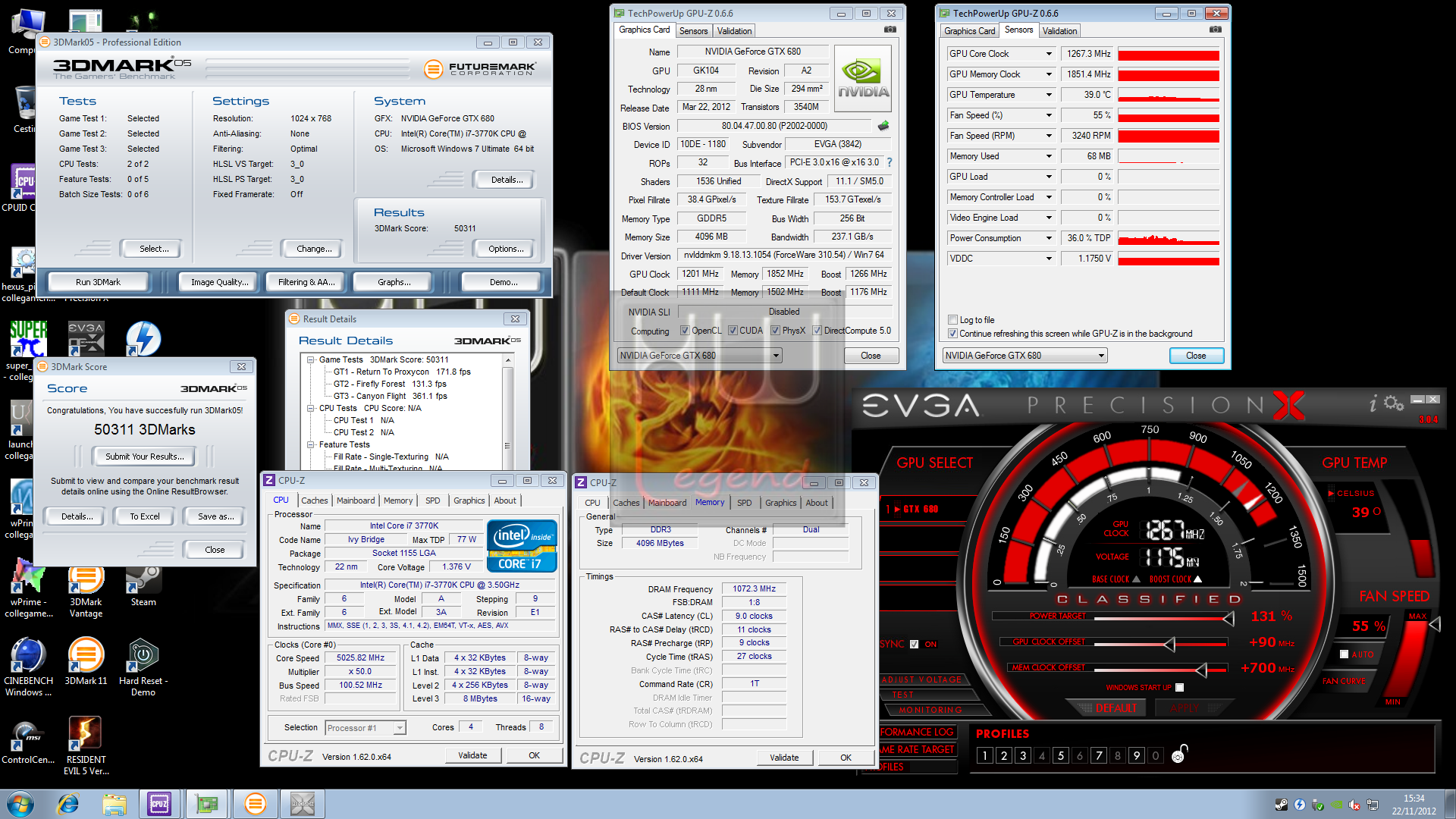
Task: Click the Fan Speed MAX slider arrow
Action: pyautogui.click(x=1434, y=624)
